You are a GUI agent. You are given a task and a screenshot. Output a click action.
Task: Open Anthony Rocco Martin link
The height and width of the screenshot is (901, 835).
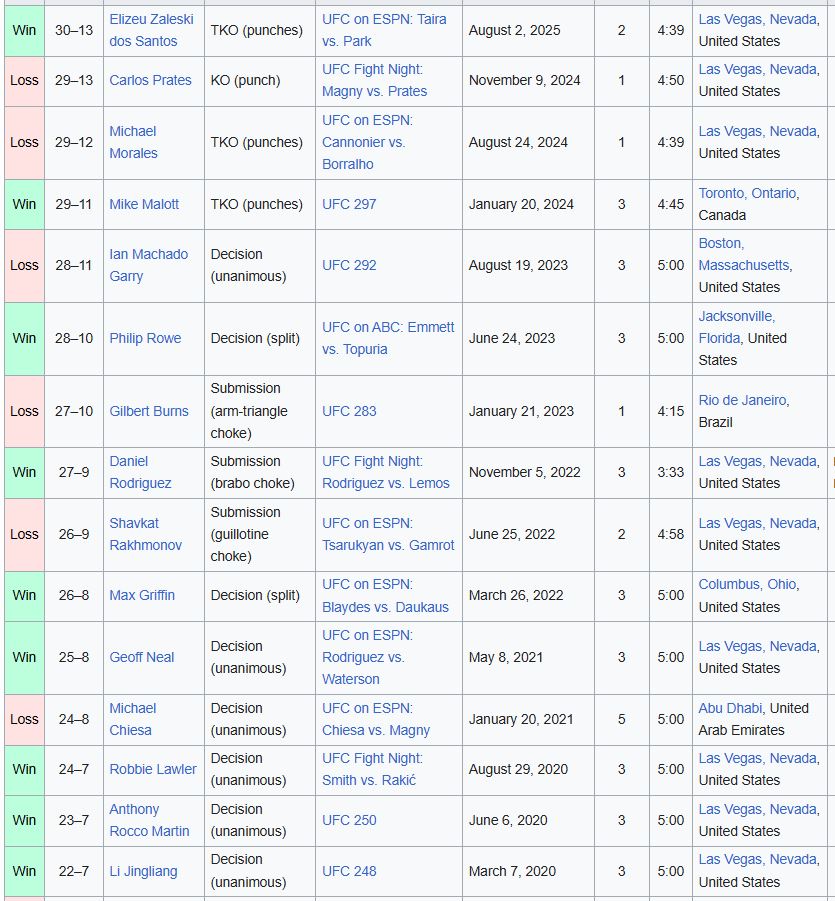(149, 820)
